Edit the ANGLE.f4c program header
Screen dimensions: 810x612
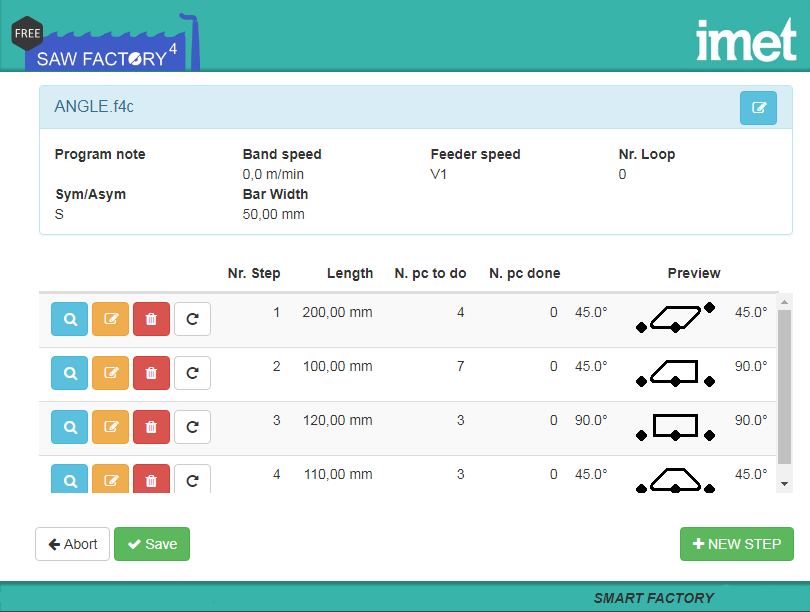coord(758,108)
